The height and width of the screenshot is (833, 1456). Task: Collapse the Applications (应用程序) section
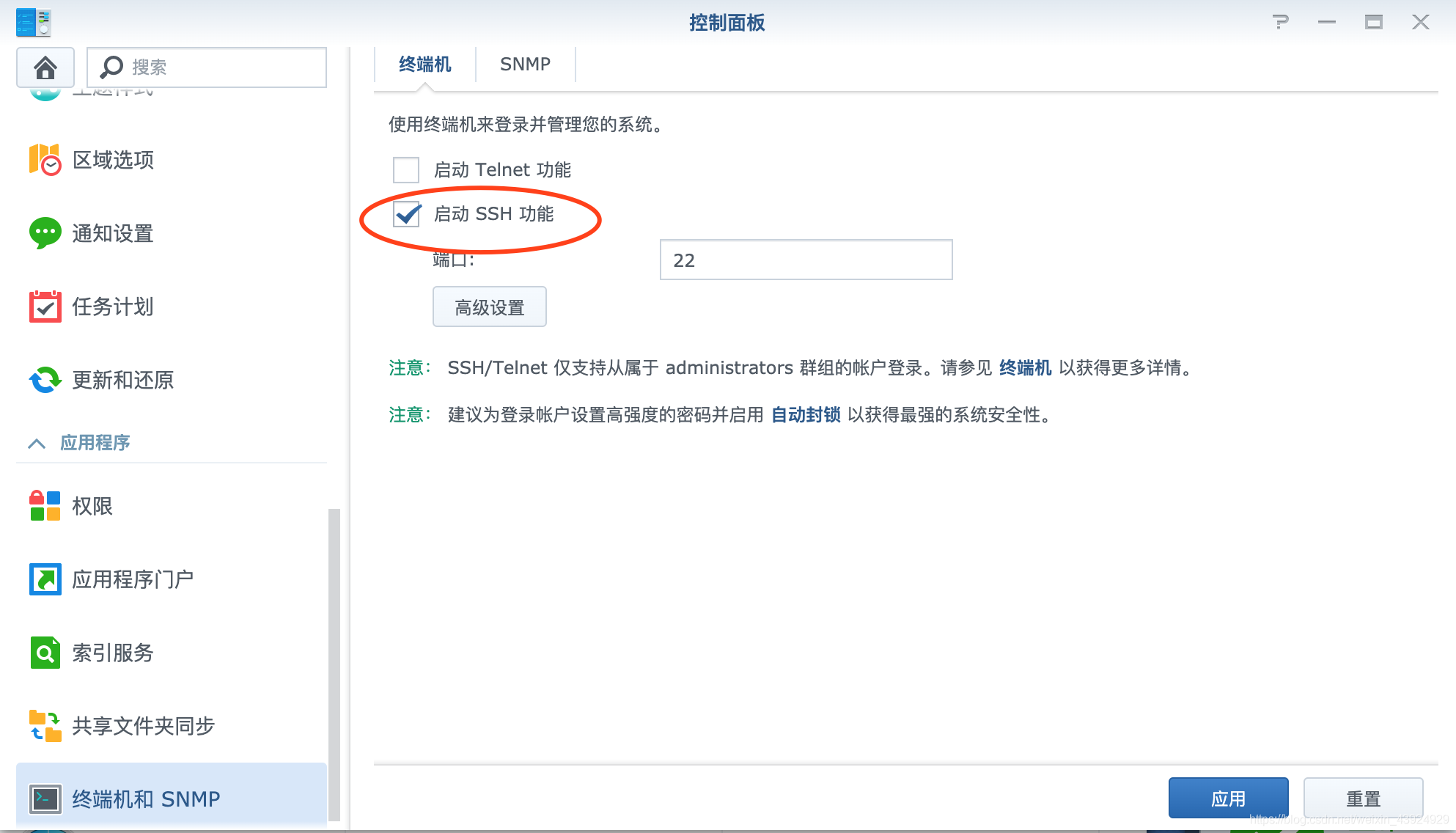pos(37,443)
